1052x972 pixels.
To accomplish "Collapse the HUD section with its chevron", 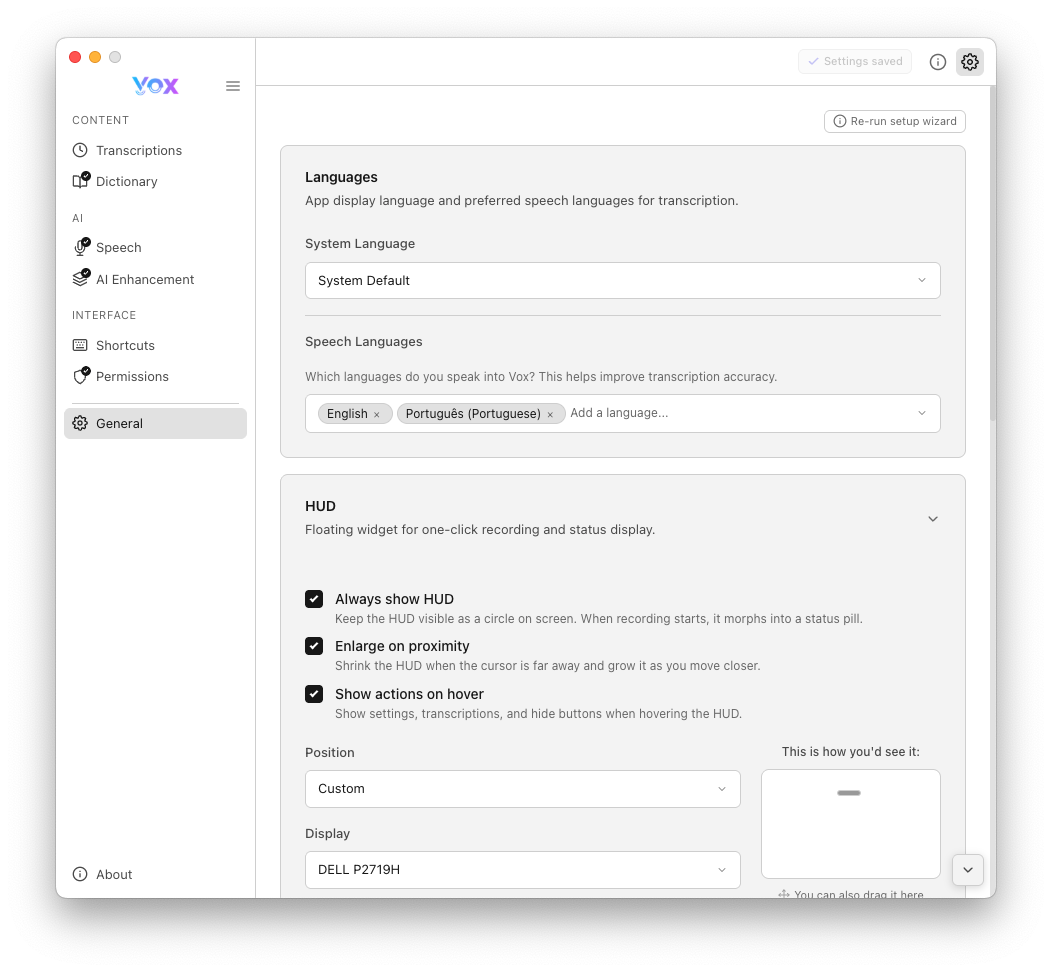I will point(932,519).
